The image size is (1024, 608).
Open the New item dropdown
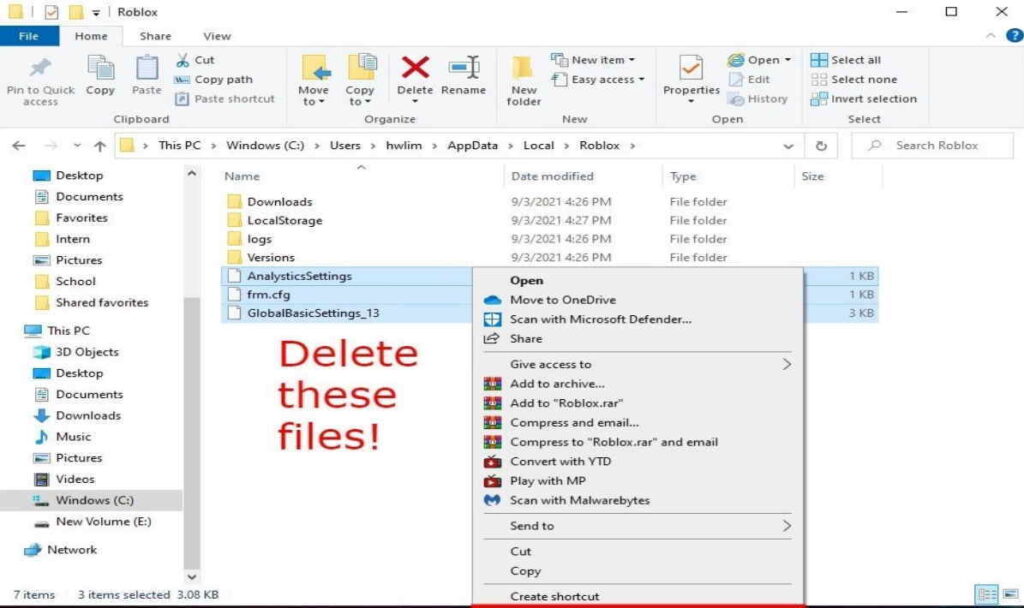(593, 60)
